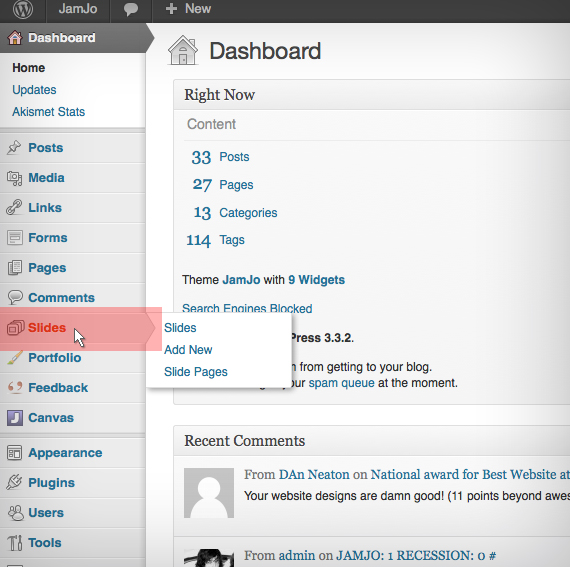Image resolution: width=570 pixels, height=567 pixels.
Task: Click the Users icon in sidebar
Action: tap(15, 513)
